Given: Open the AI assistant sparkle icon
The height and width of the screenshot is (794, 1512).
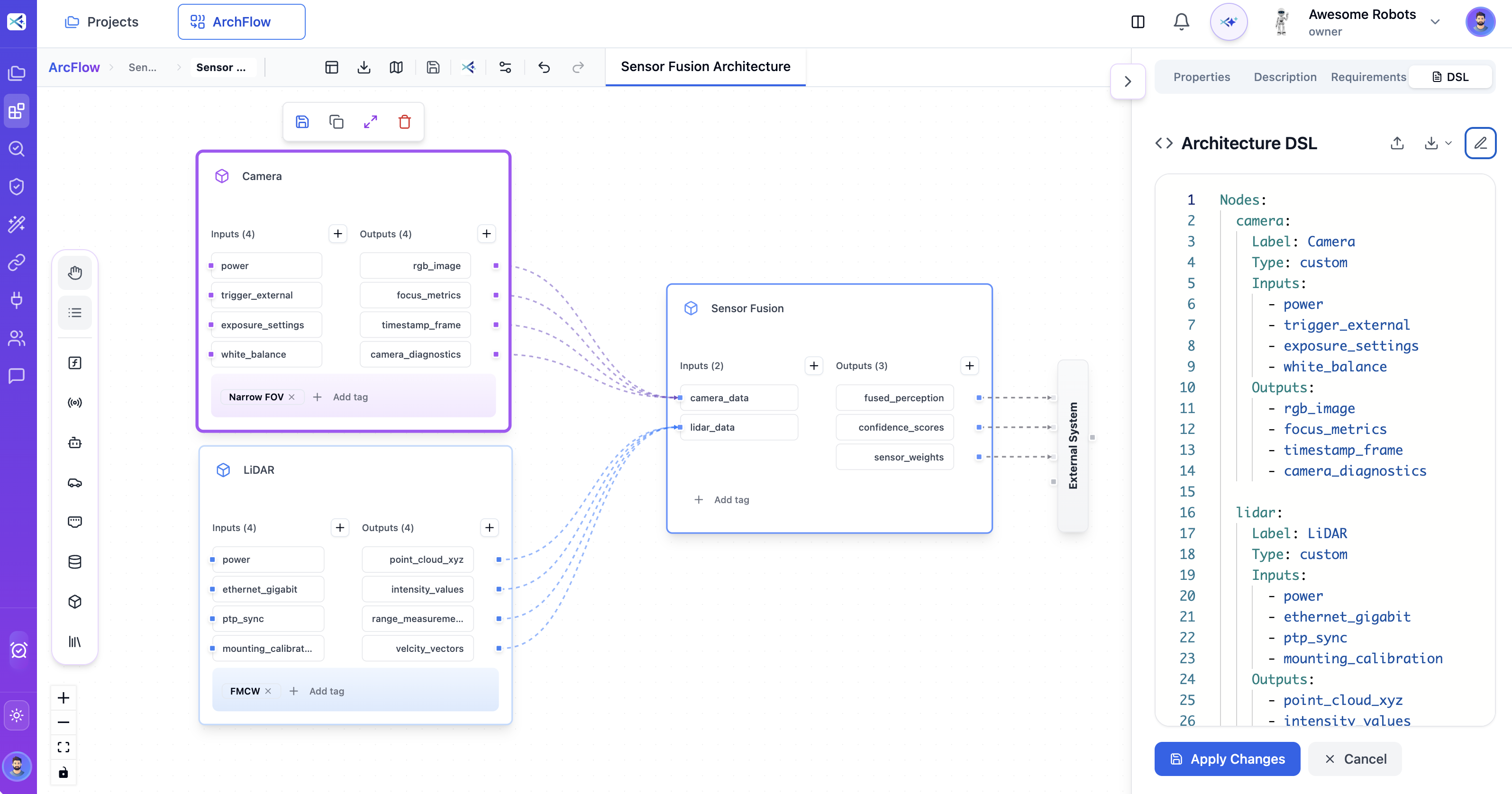Looking at the screenshot, I should click(x=1229, y=22).
